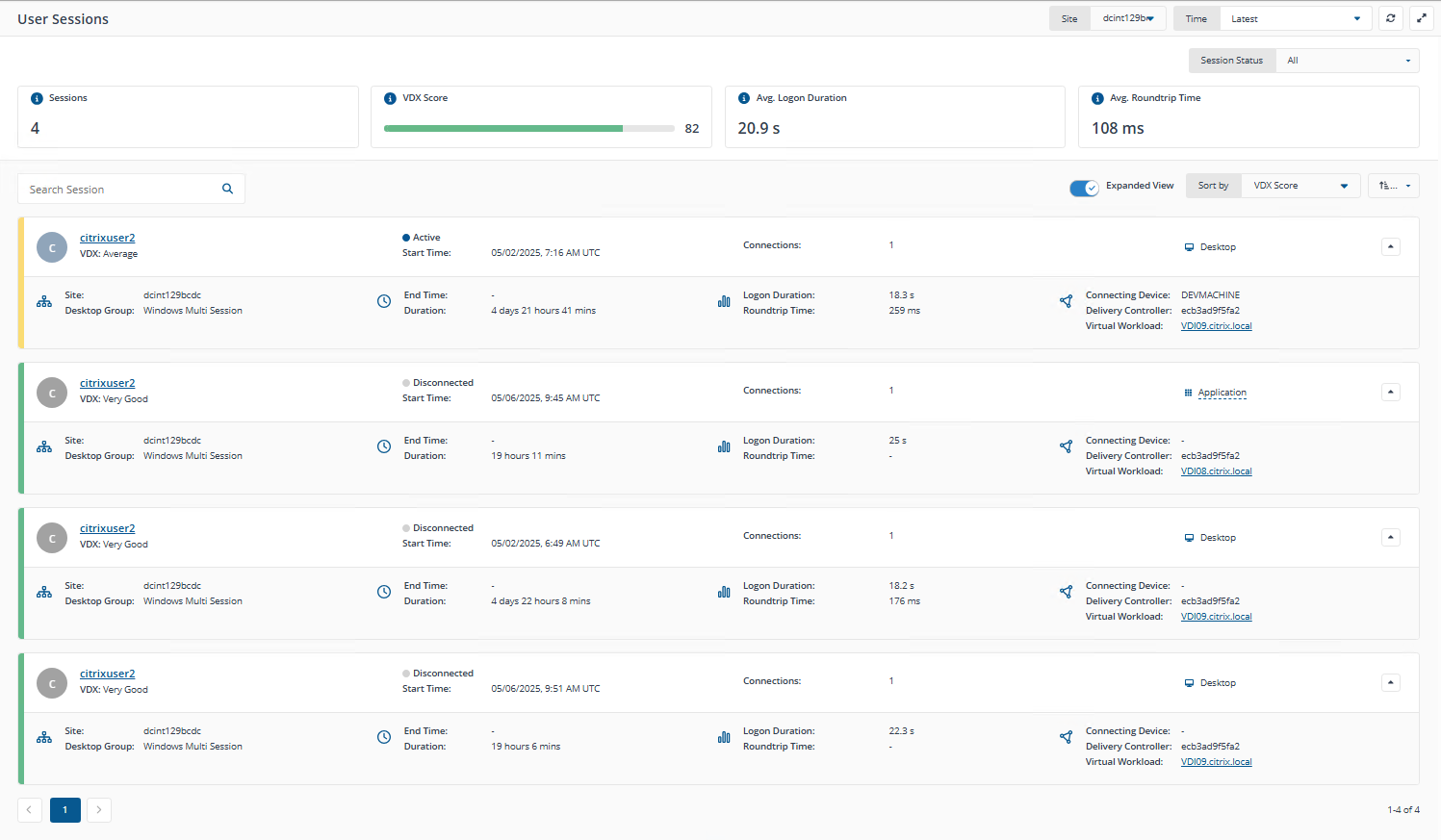
Task: Click the Application link in second session
Action: tap(1222, 393)
